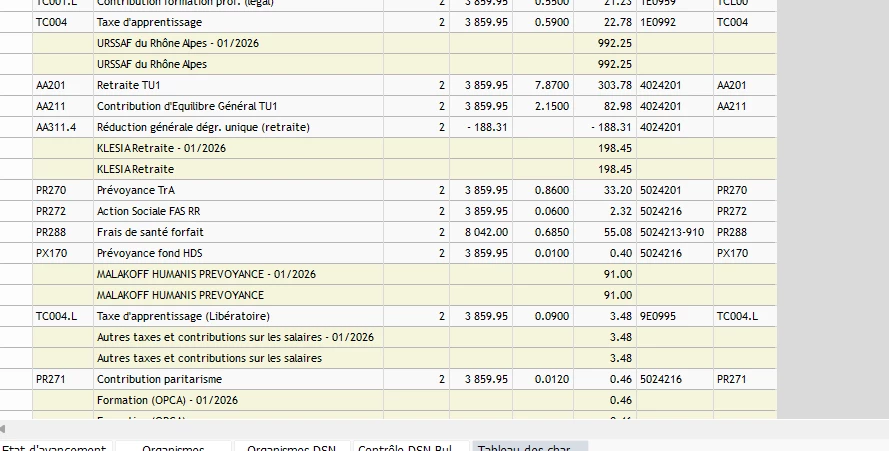Click the amount 2.32 cell
The image size is (889, 451).
point(605,211)
